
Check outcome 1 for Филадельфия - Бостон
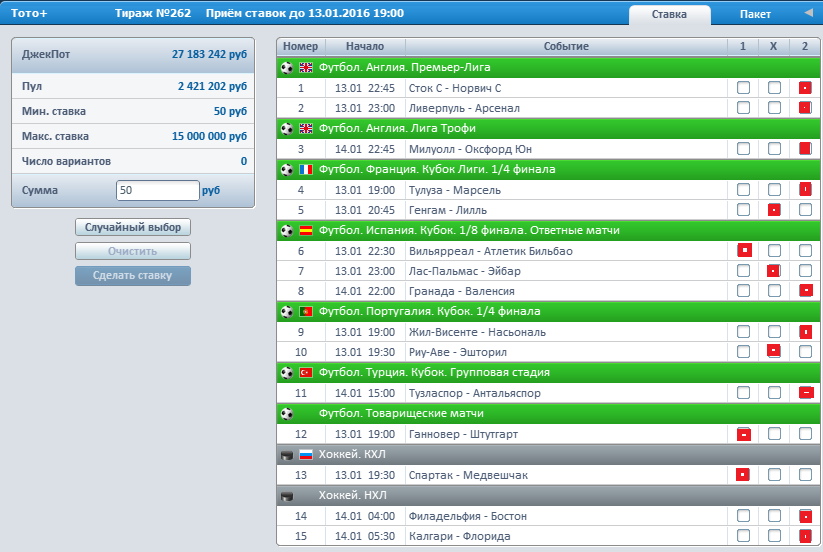(x=743, y=516)
